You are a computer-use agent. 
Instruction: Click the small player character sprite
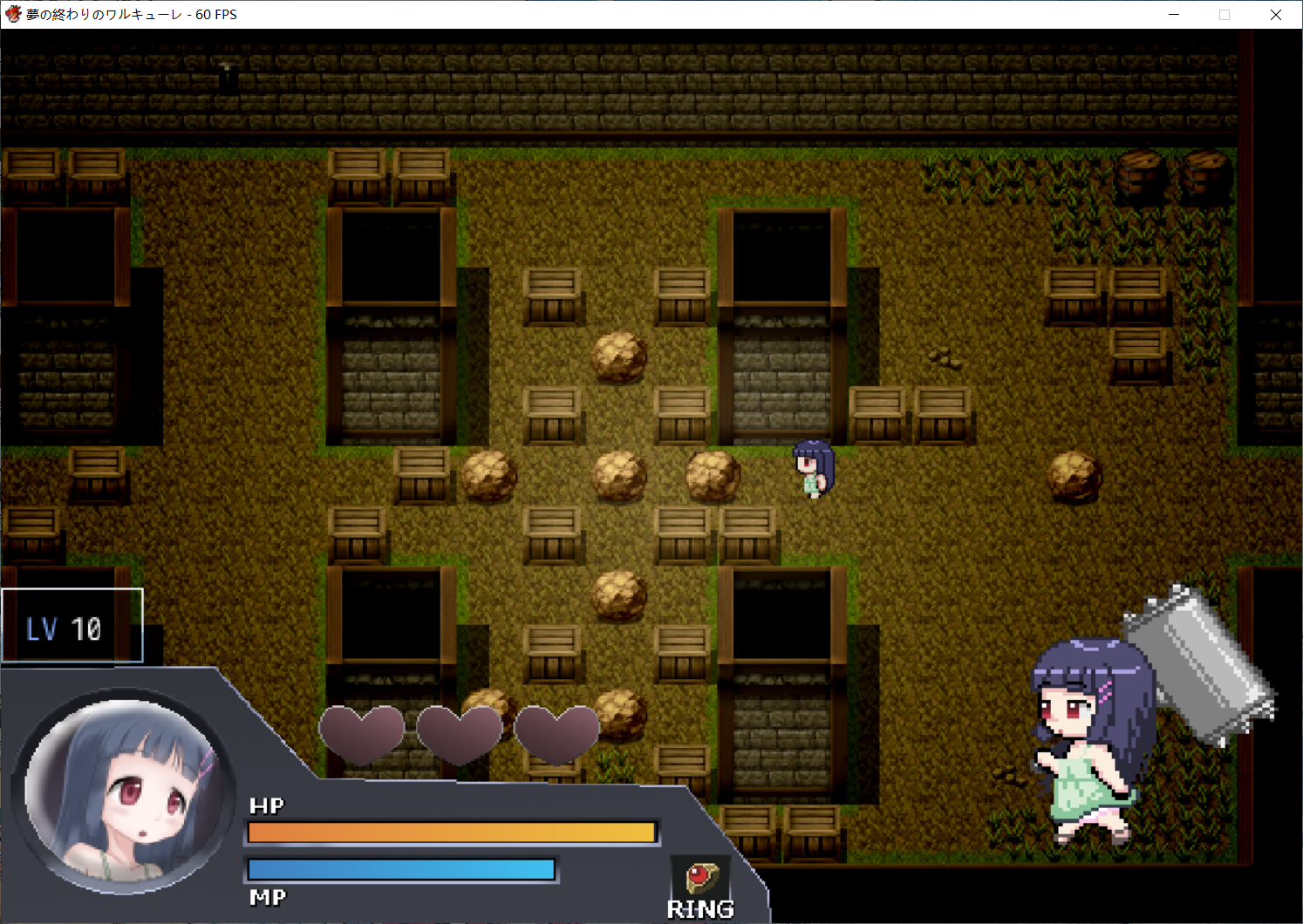tap(813, 469)
